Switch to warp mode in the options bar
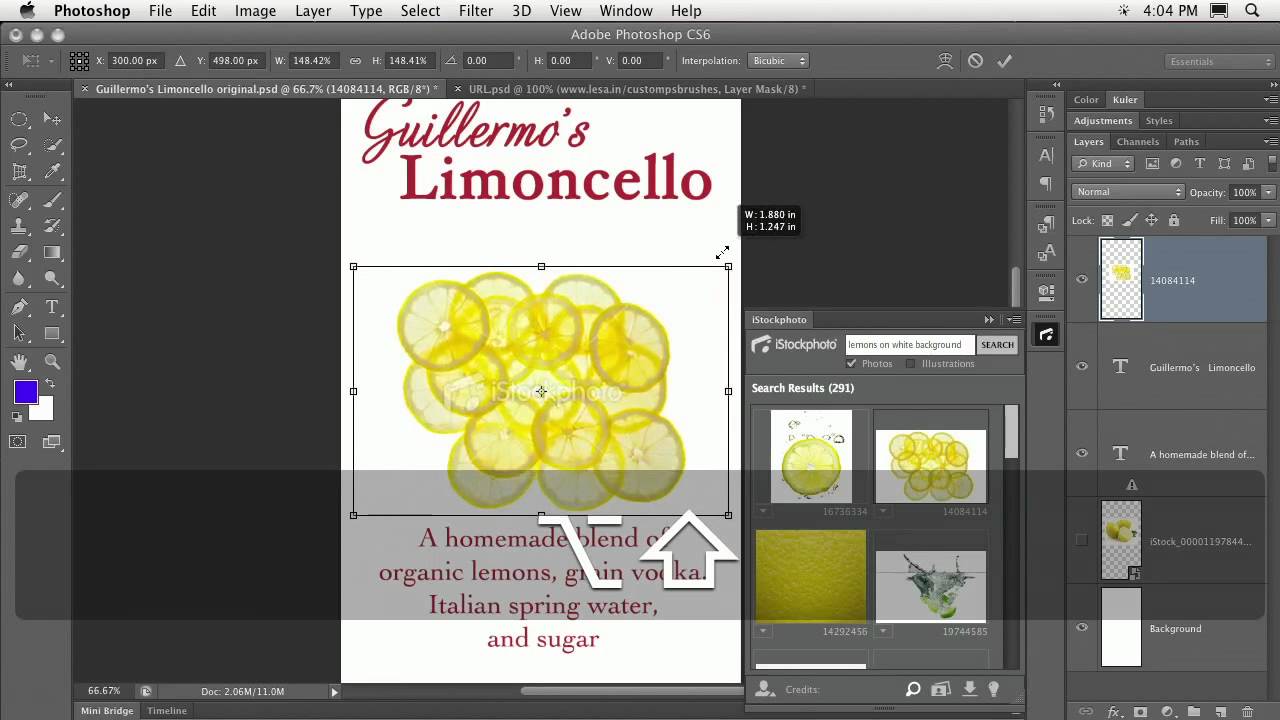The width and height of the screenshot is (1280, 720). [x=945, y=61]
